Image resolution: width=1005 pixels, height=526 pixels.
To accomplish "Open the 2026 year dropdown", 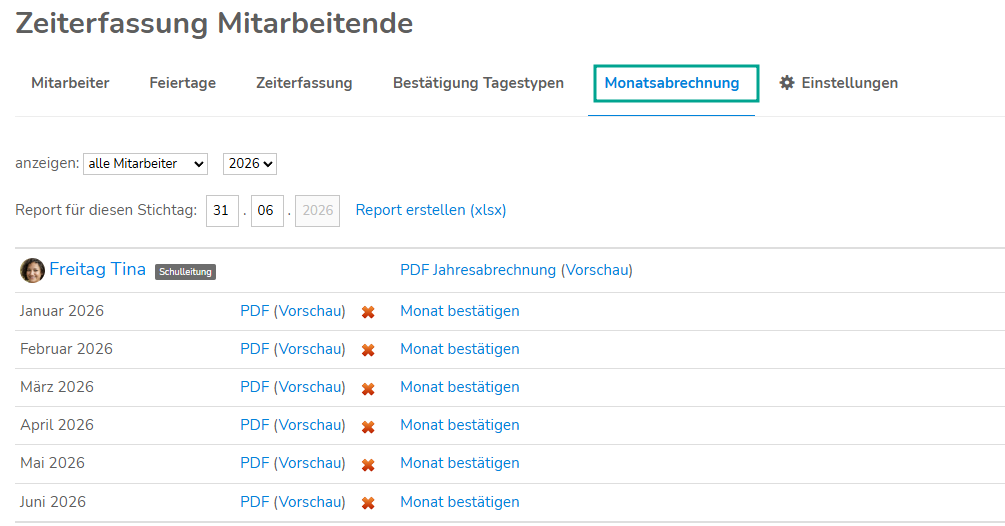I will click(x=250, y=164).
